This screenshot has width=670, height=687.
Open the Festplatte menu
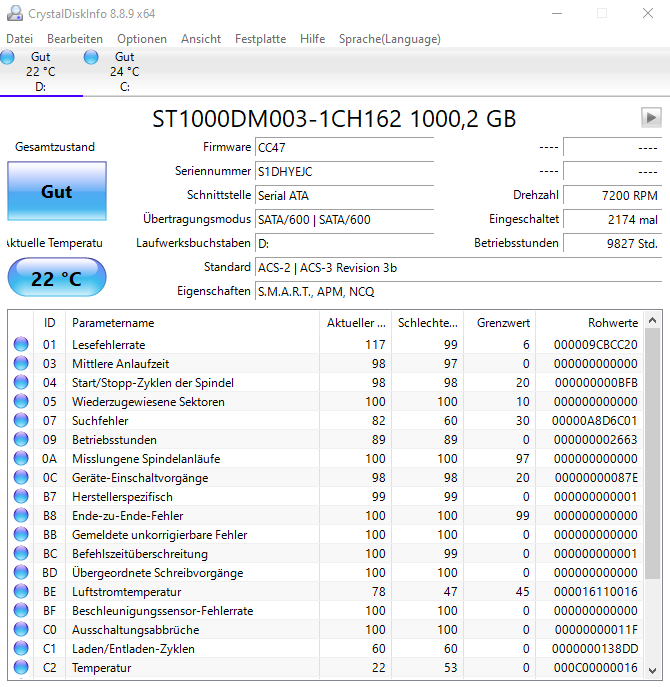tap(260, 39)
